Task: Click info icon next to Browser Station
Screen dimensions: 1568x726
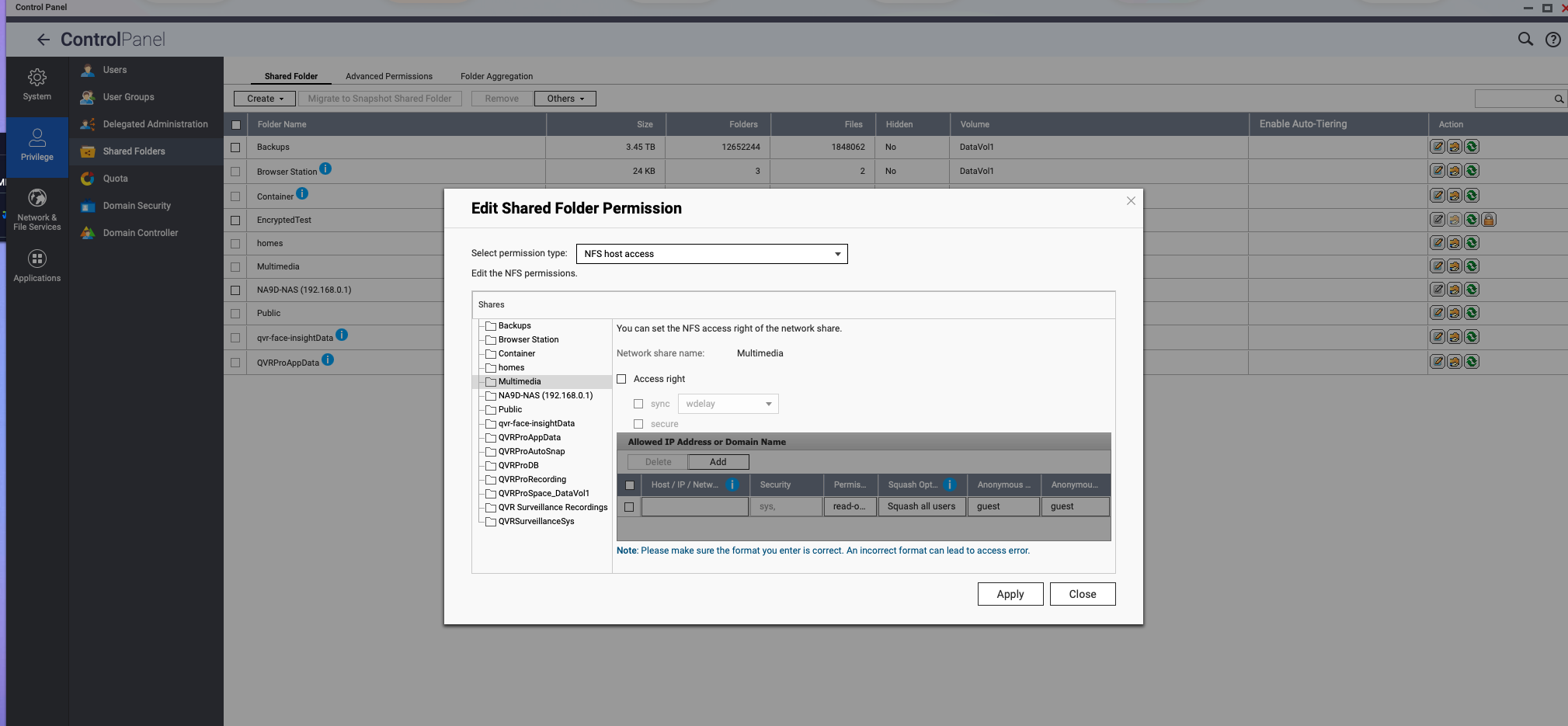Action: [x=325, y=168]
